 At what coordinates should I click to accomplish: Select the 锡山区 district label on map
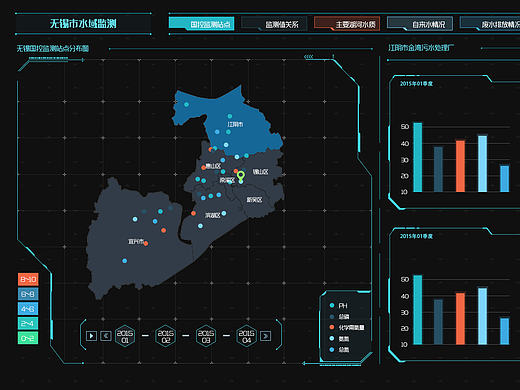[x=260, y=172]
